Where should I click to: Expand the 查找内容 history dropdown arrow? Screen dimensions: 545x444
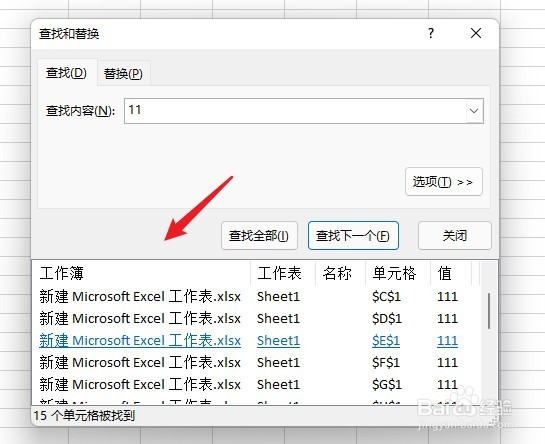(474, 111)
